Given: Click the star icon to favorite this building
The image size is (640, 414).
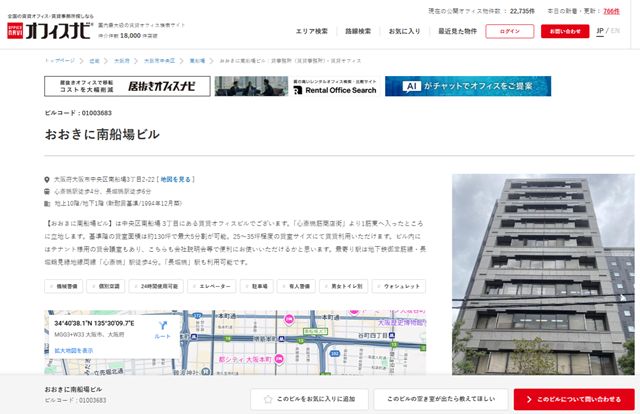Looking at the screenshot, I should tap(268, 399).
